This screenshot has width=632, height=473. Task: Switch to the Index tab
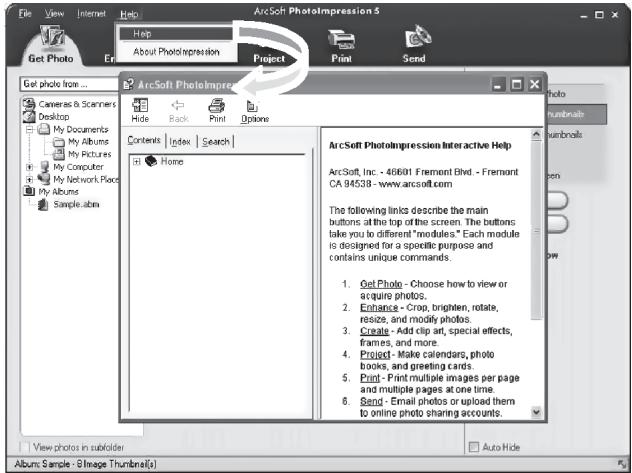pos(180,141)
